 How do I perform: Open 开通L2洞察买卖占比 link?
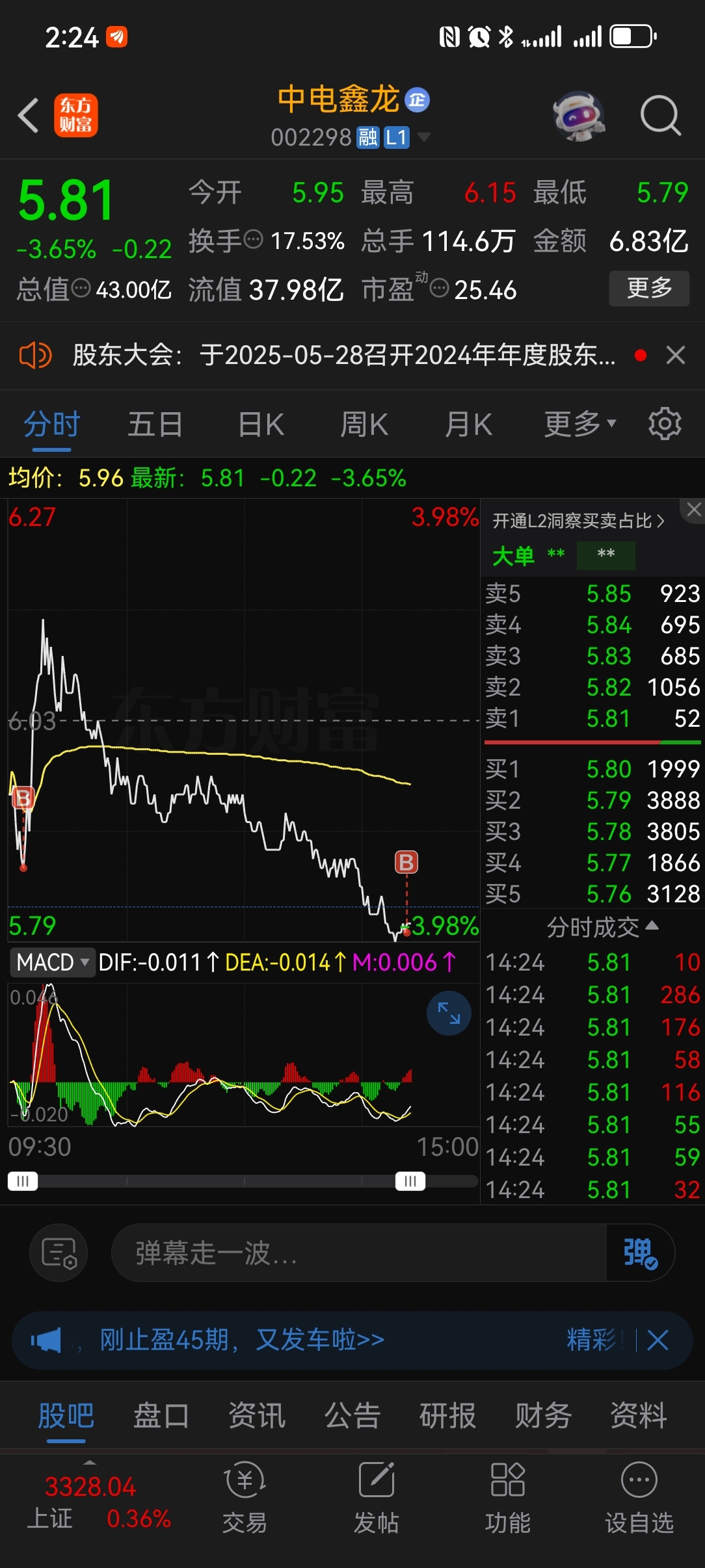(x=578, y=521)
